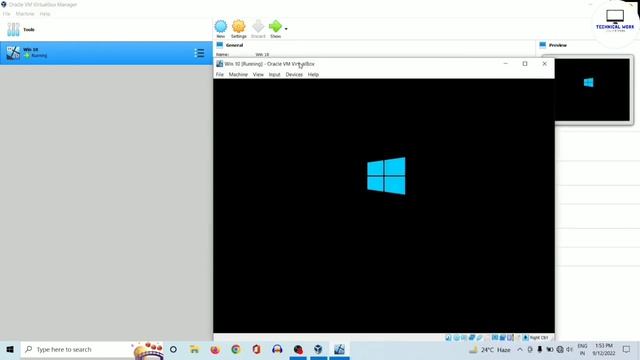
Task: Launch Office from the taskbar
Action: click(256, 350)
